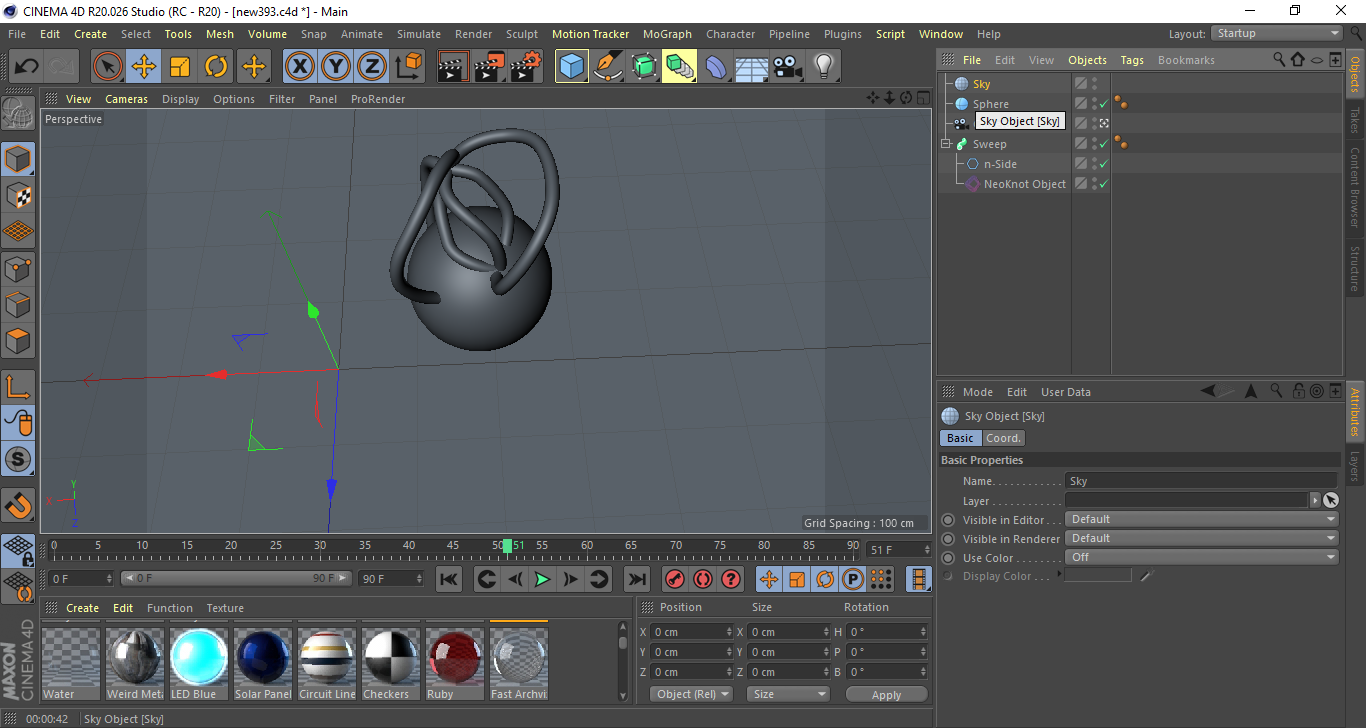Play the animation forwards
Viewport: 1366px width, 728px height.
coord(542,579)
